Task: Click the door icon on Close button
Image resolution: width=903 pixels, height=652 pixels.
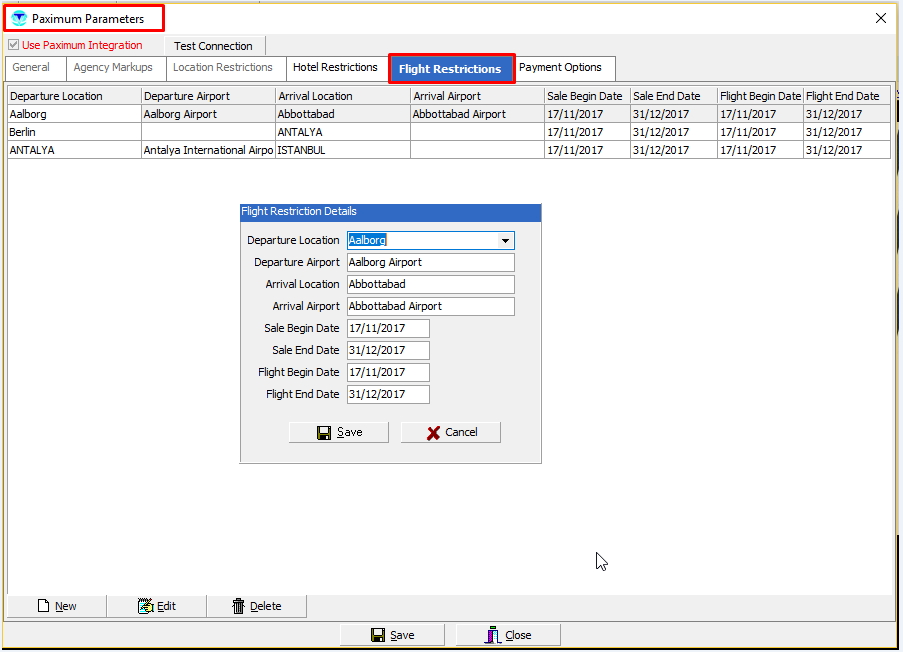Action: (x=492, y=635)
